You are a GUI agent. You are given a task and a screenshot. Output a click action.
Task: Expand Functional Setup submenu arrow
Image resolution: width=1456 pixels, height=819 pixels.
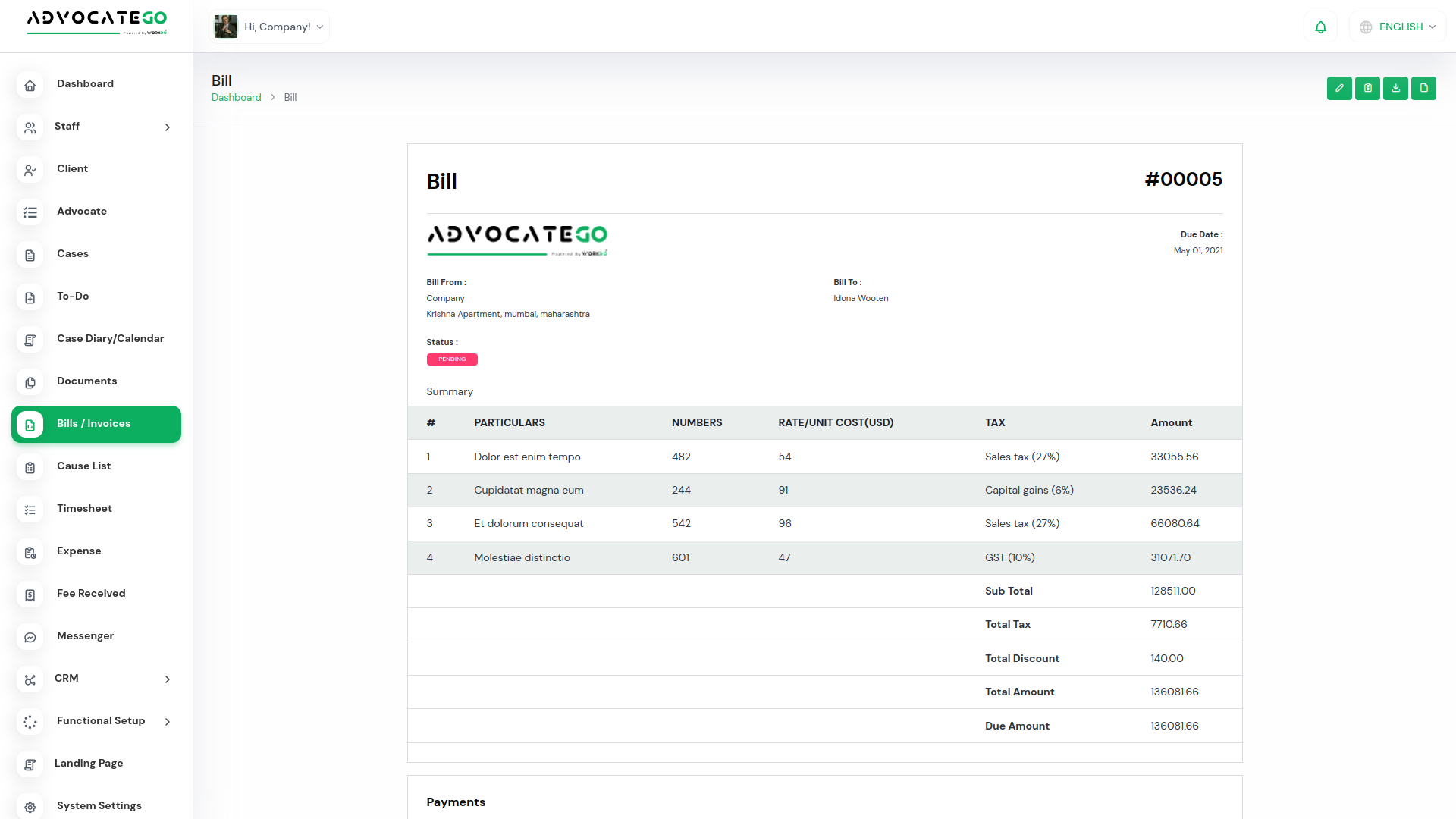[168, 722]
